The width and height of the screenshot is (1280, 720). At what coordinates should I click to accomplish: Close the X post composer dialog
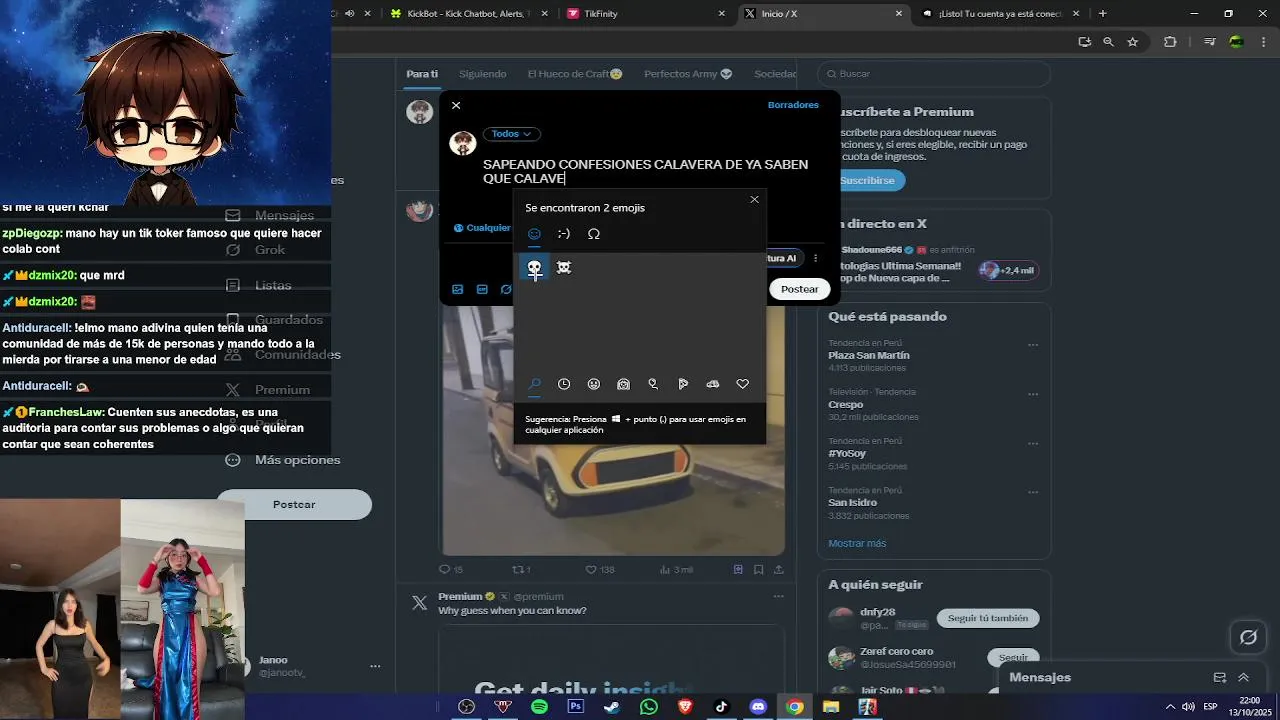tap(456, 105)
